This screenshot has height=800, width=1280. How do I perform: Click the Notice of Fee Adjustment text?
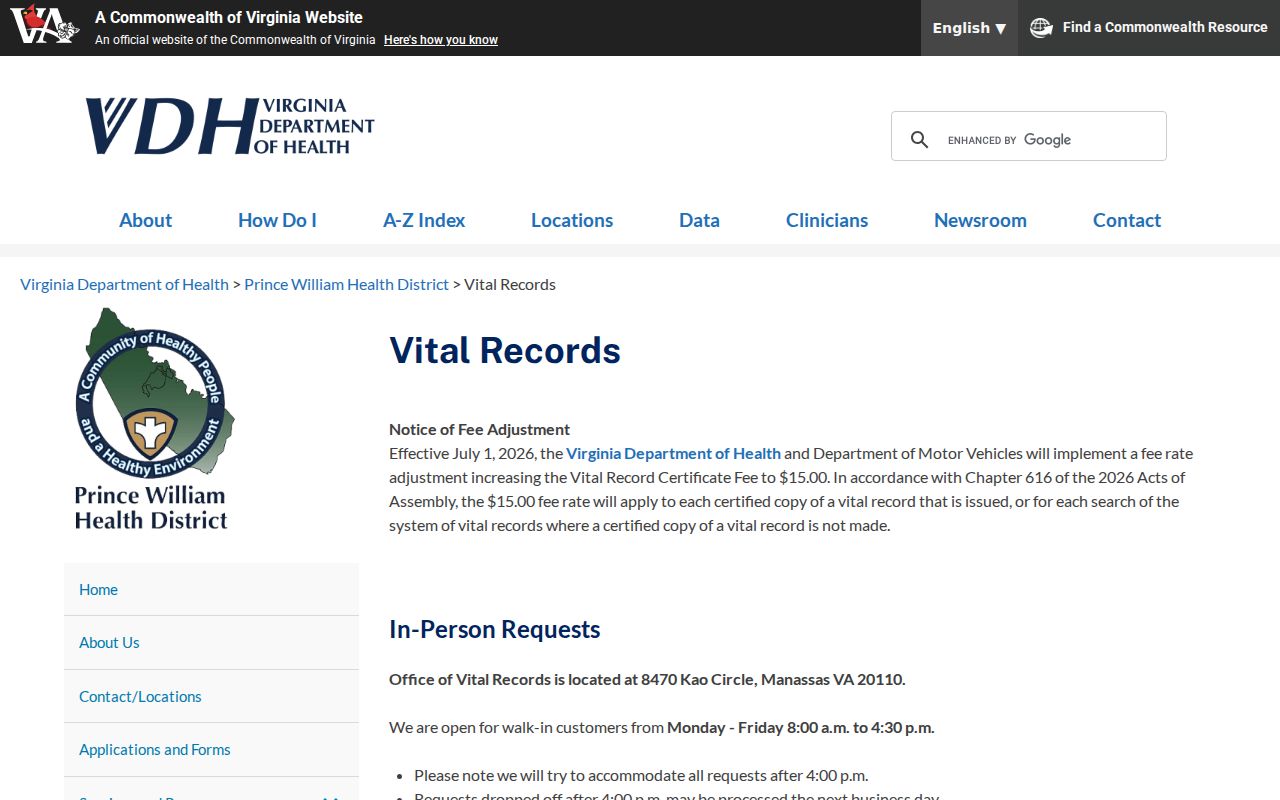479,429
